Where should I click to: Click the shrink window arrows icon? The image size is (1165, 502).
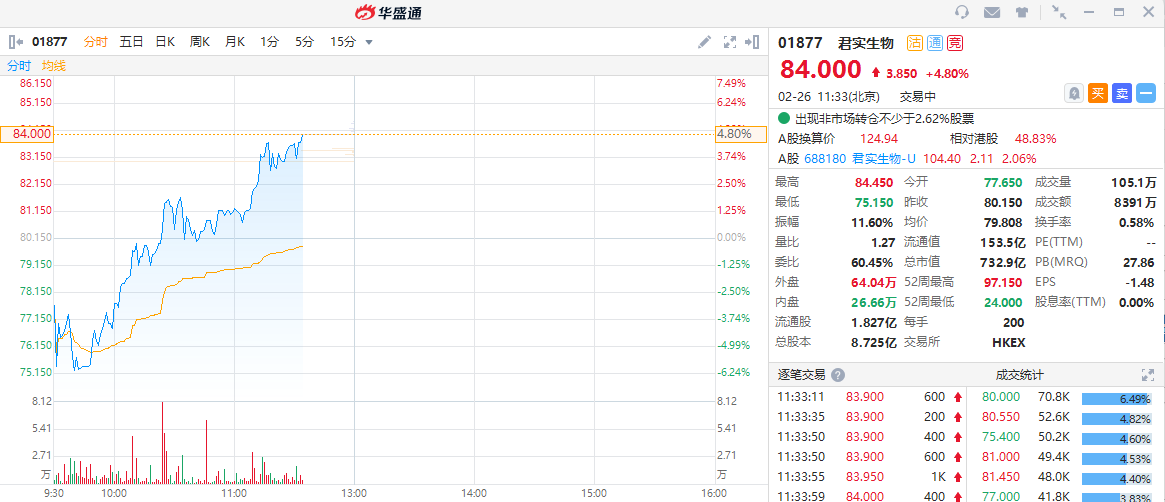[x=1059, y=12]
